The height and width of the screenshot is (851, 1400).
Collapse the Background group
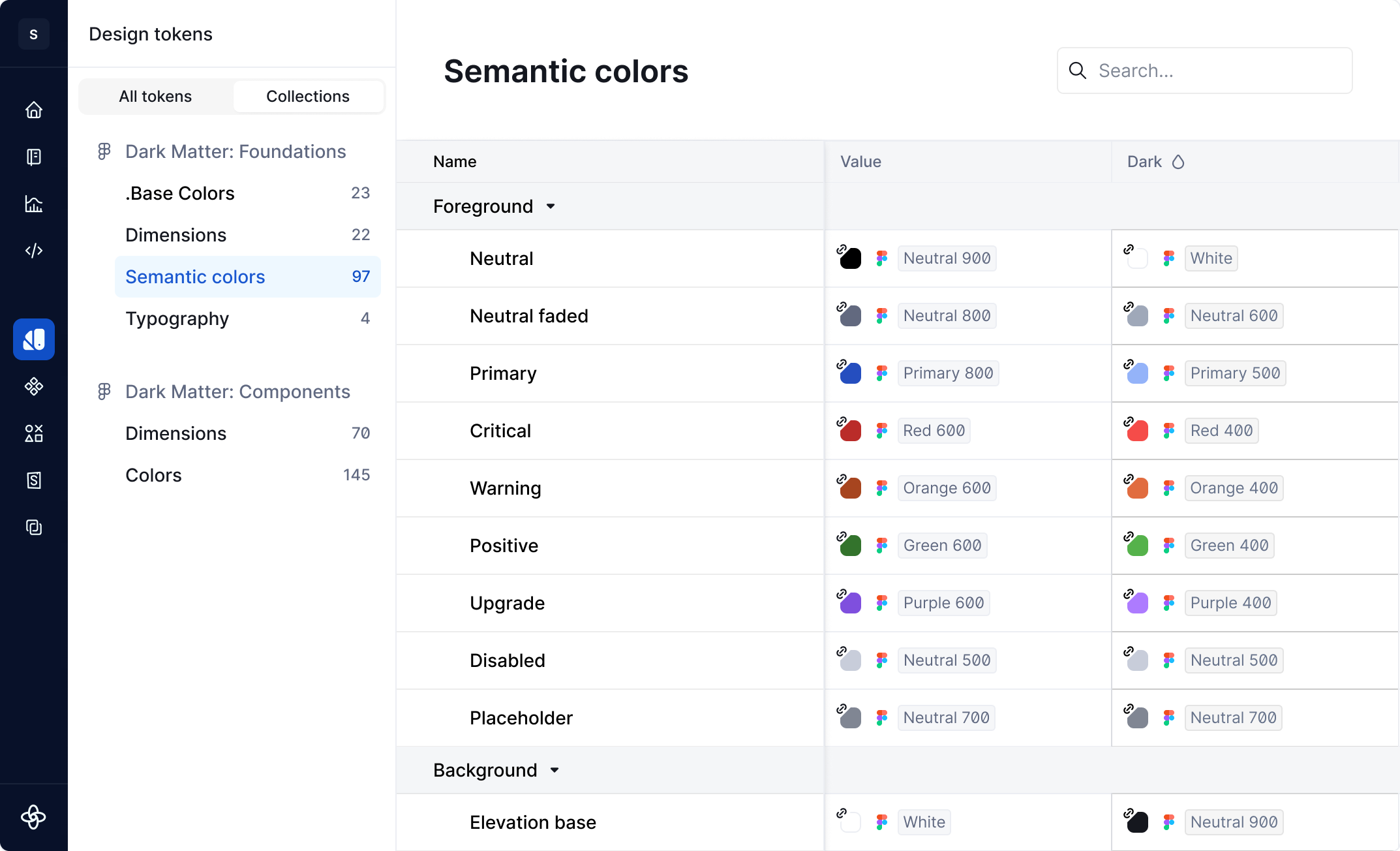coord(554,770)
